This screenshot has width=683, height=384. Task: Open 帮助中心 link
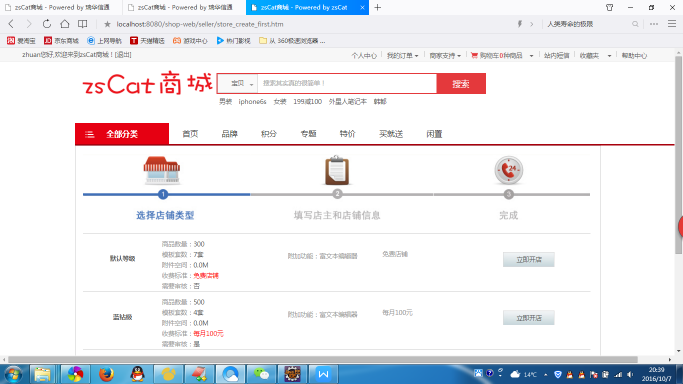tap(634, 55)
